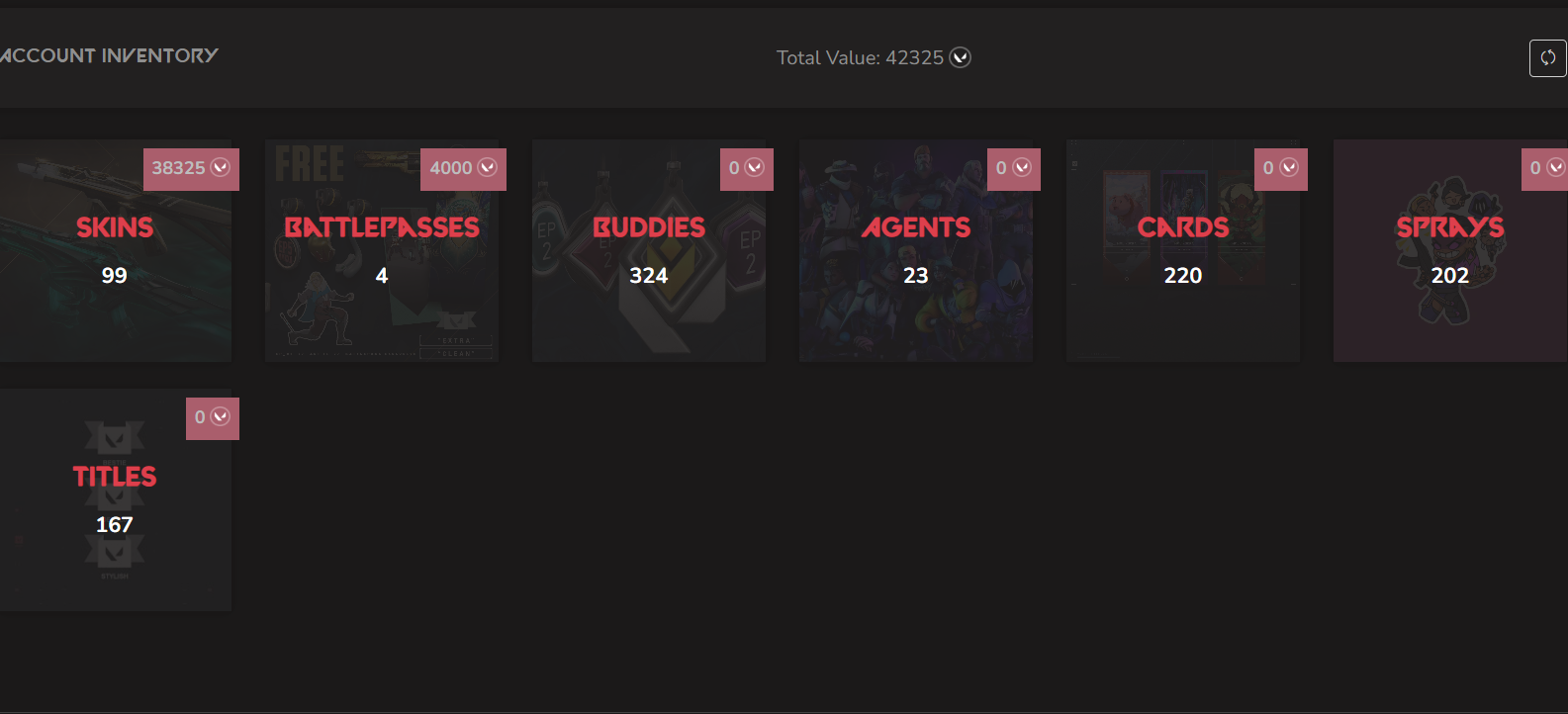
Task: Click the refresh inventory icon button
Action: click(1547, 58)
